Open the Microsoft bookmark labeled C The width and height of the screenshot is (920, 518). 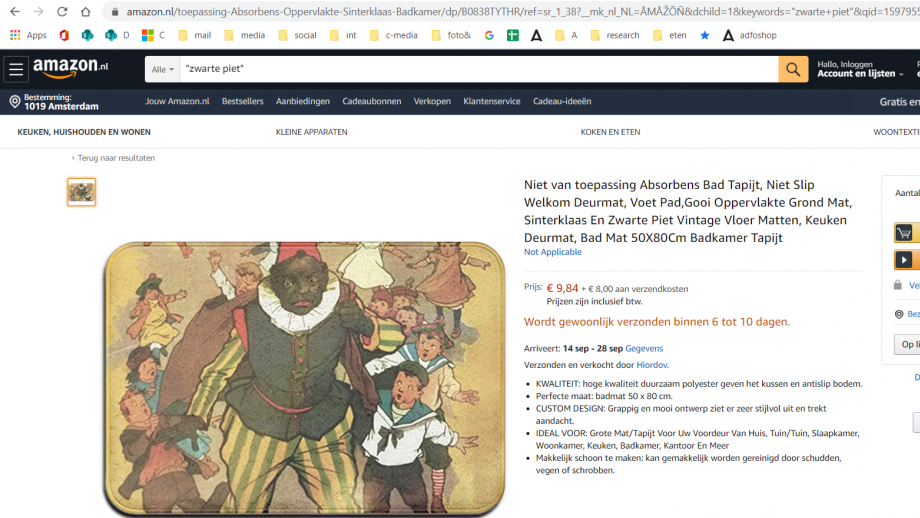pyautogui.click(x=153, y=35)
